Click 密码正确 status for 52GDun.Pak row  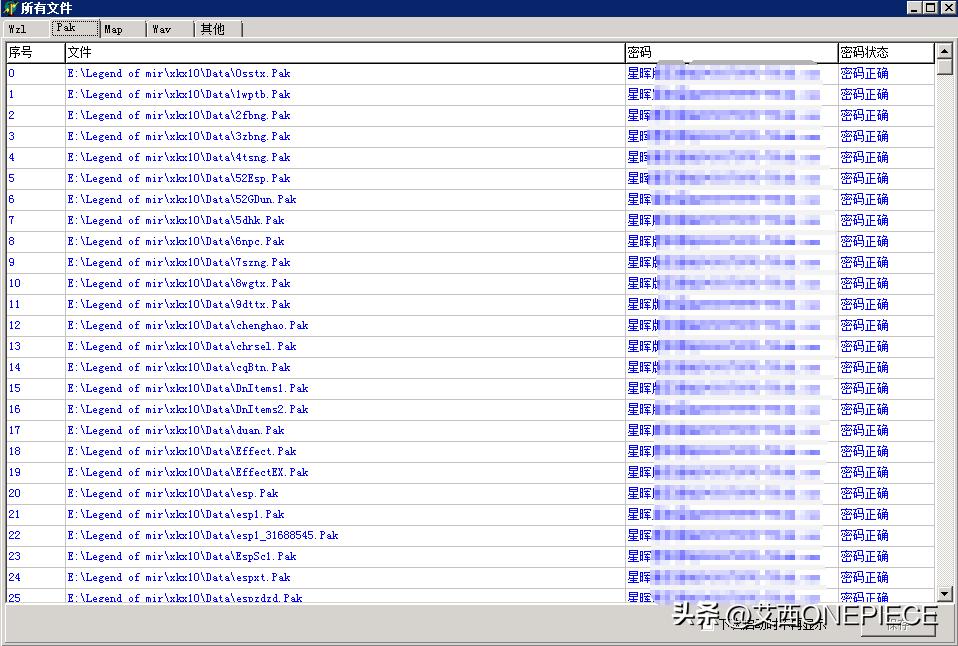point(864,199)
